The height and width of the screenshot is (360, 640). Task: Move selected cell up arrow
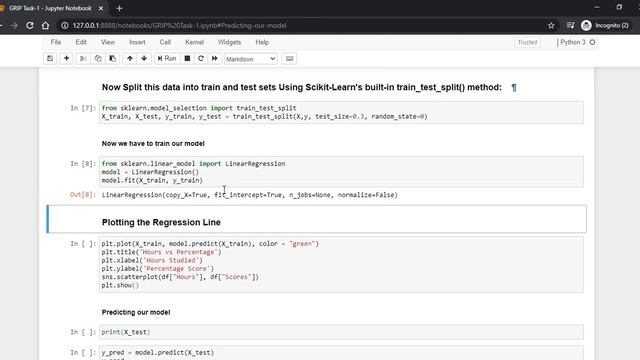click(130, 59)
